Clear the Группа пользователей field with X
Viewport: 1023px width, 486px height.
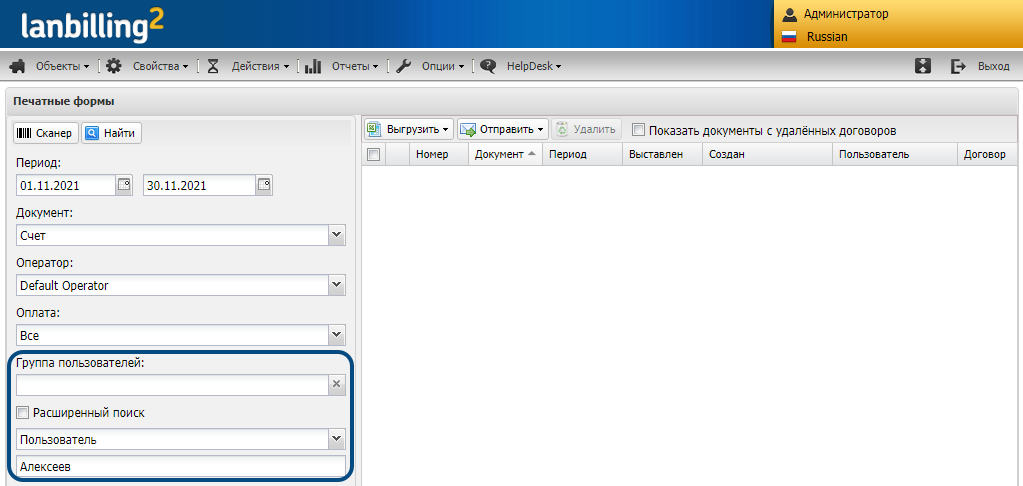coord(337,384)
